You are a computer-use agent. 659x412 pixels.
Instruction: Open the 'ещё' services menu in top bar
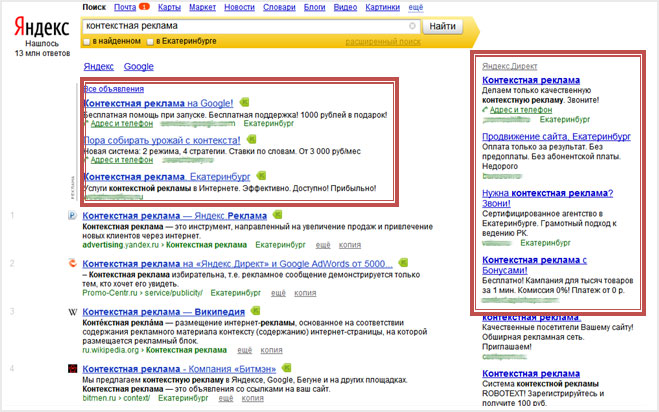pos(415,7)
